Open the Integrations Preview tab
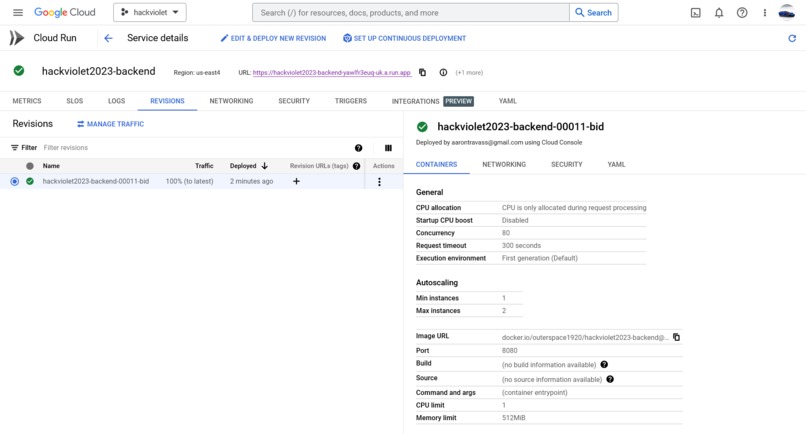This screenshot has height=434, width=806. tap(432, 101)
